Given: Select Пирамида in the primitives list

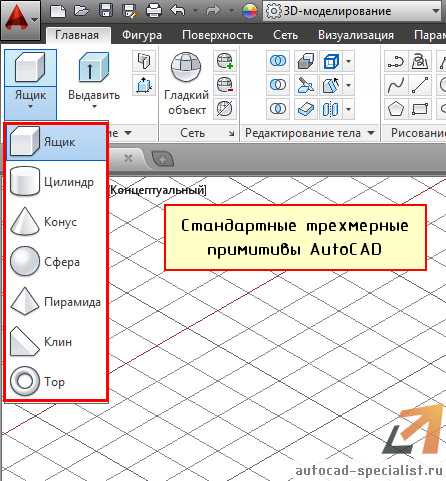Looking at the screenshot, I should pos(56,302).
